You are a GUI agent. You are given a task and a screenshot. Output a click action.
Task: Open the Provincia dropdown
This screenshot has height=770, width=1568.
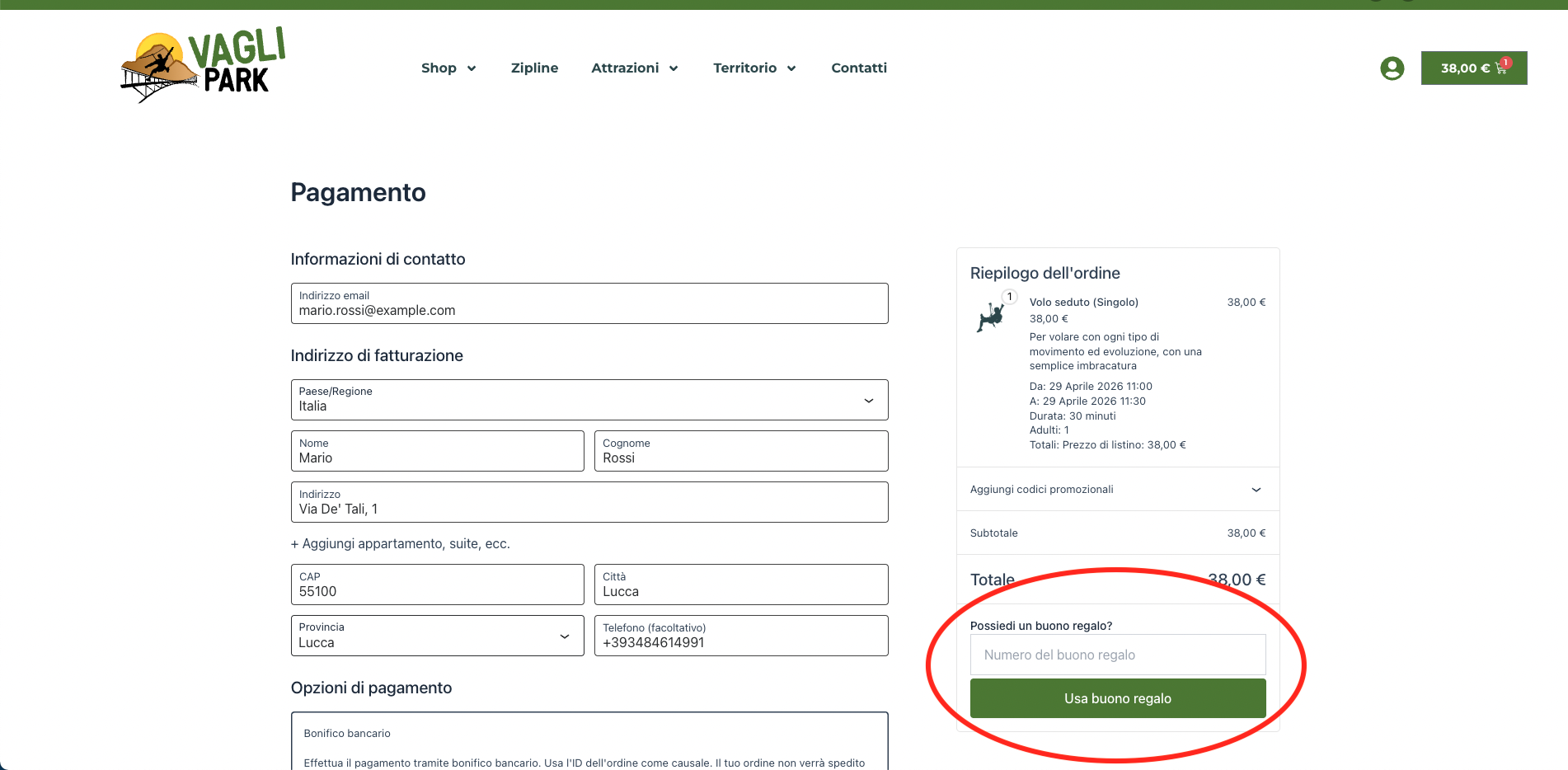point(438,636)
